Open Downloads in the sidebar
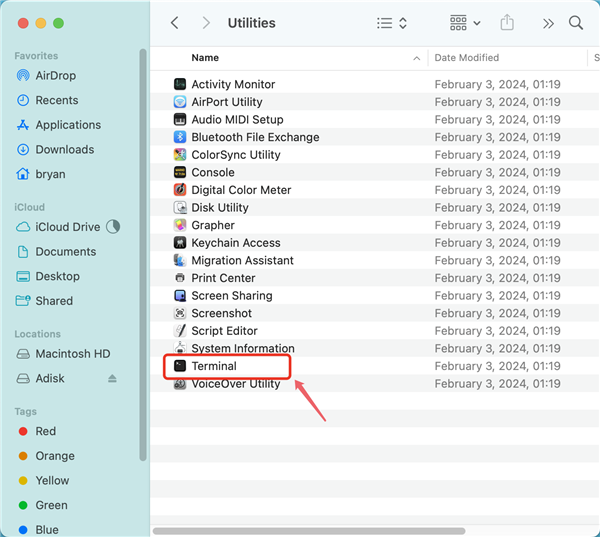The width and height of the screenshot is (600, 537). coord(64,150)
